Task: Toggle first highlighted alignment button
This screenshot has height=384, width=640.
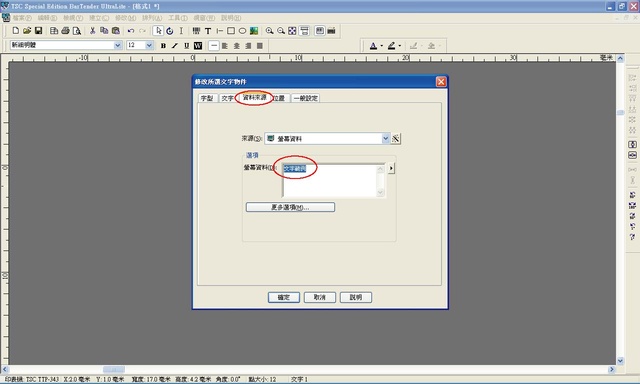Action: point(213,46)
